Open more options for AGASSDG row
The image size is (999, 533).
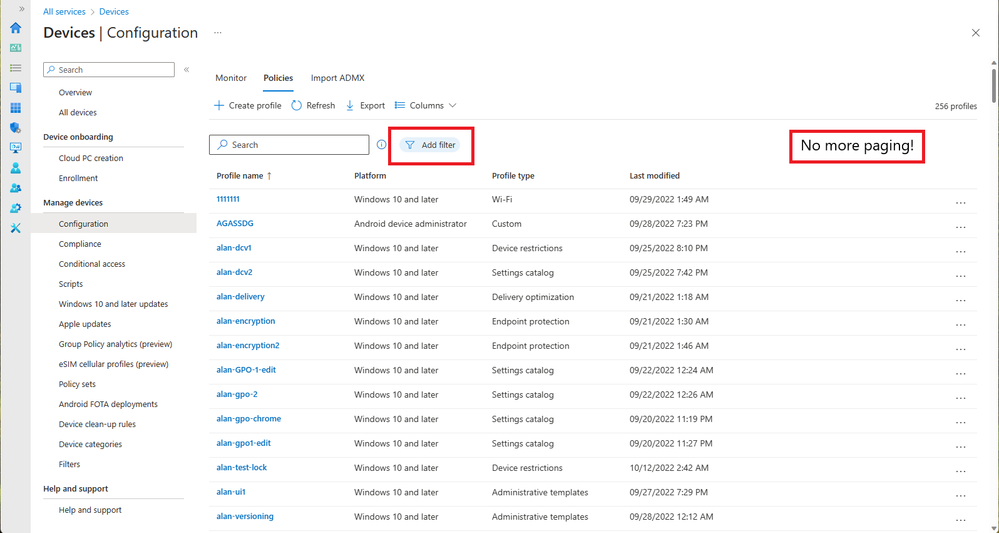[x=961, y=227]
